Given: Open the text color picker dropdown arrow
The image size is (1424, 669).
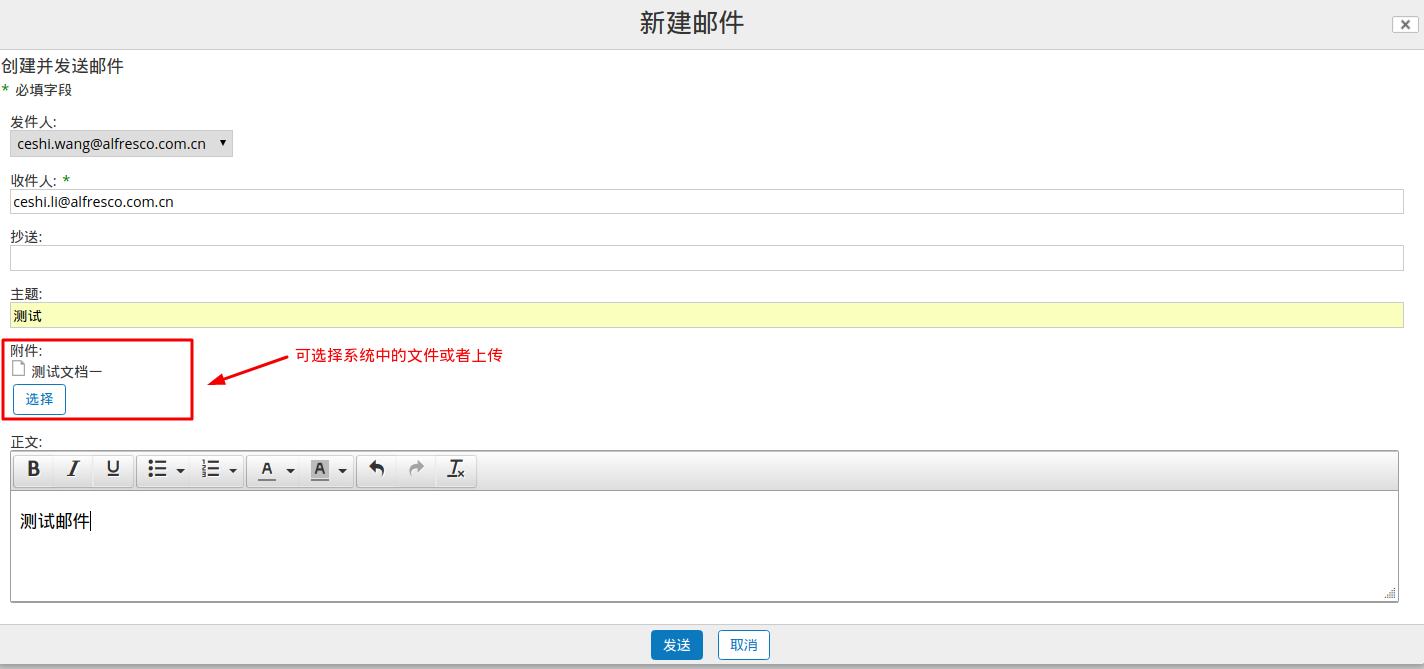Looking at the screenshot, I should tap(291, 470).
